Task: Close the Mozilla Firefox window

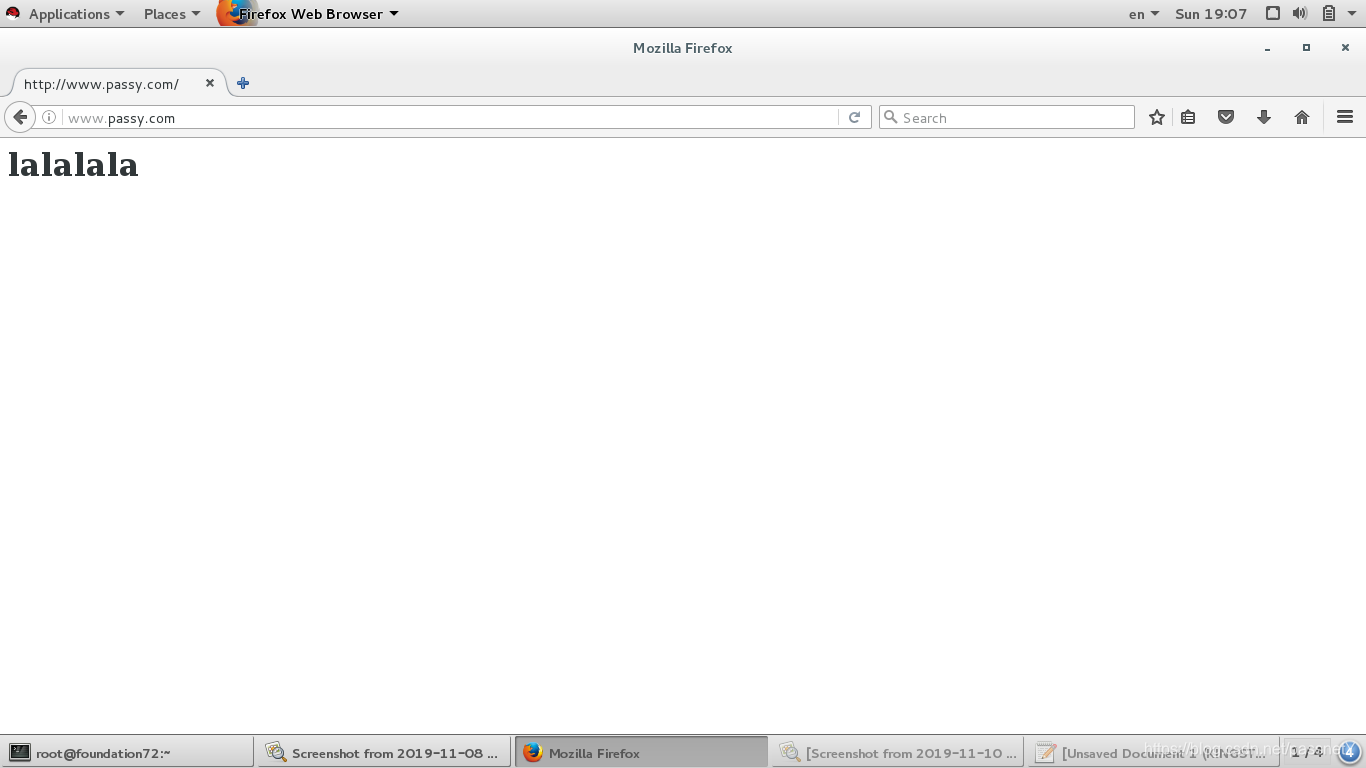Action: coord(1345,48)
